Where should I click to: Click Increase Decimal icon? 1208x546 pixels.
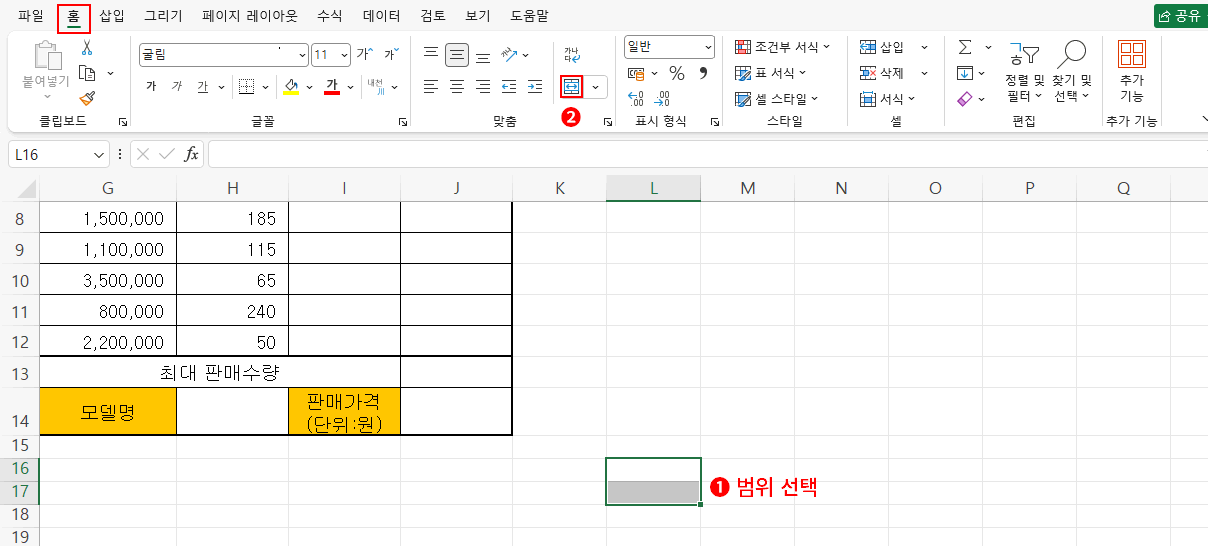pos(636,98)
